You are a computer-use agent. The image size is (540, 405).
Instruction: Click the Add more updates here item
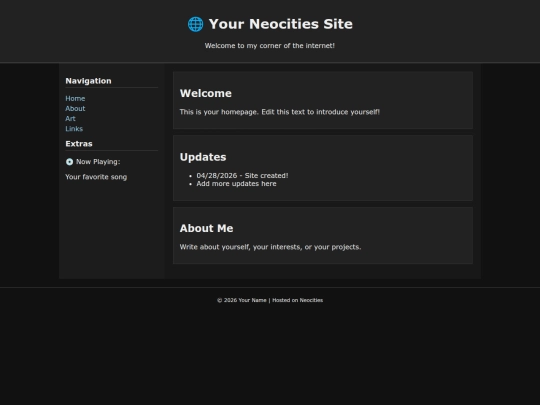coord(236,184)
